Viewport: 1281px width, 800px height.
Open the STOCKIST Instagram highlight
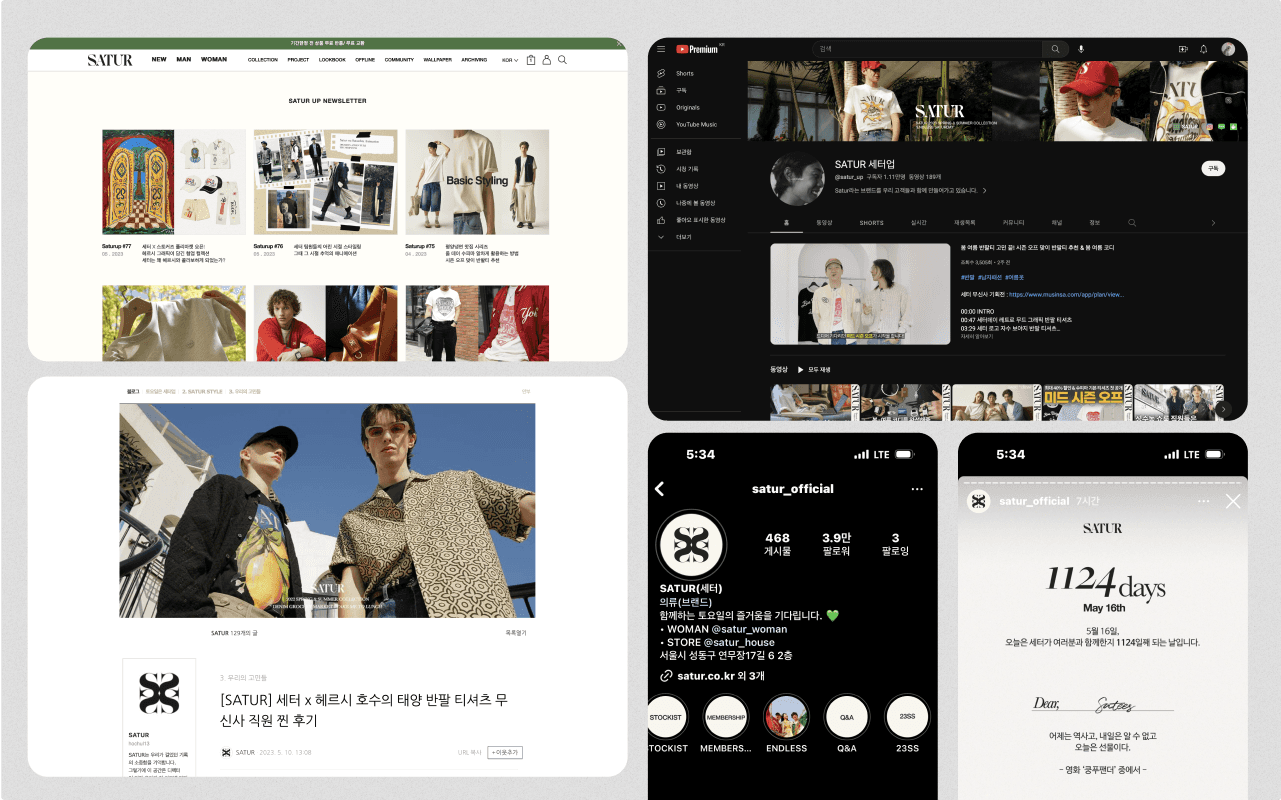[665, 717]
